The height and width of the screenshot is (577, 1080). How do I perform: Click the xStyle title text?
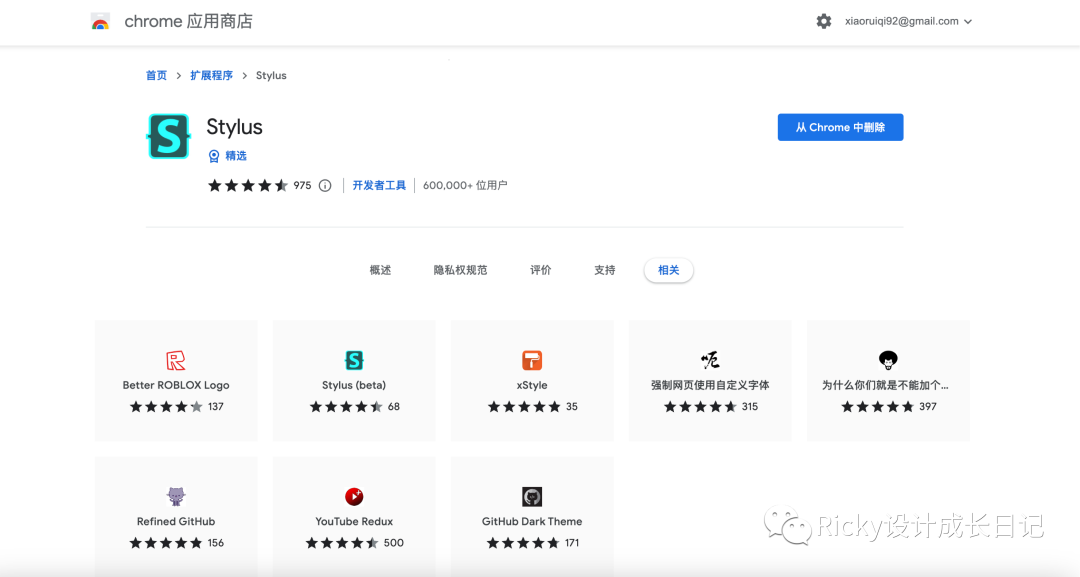[532, 385]
